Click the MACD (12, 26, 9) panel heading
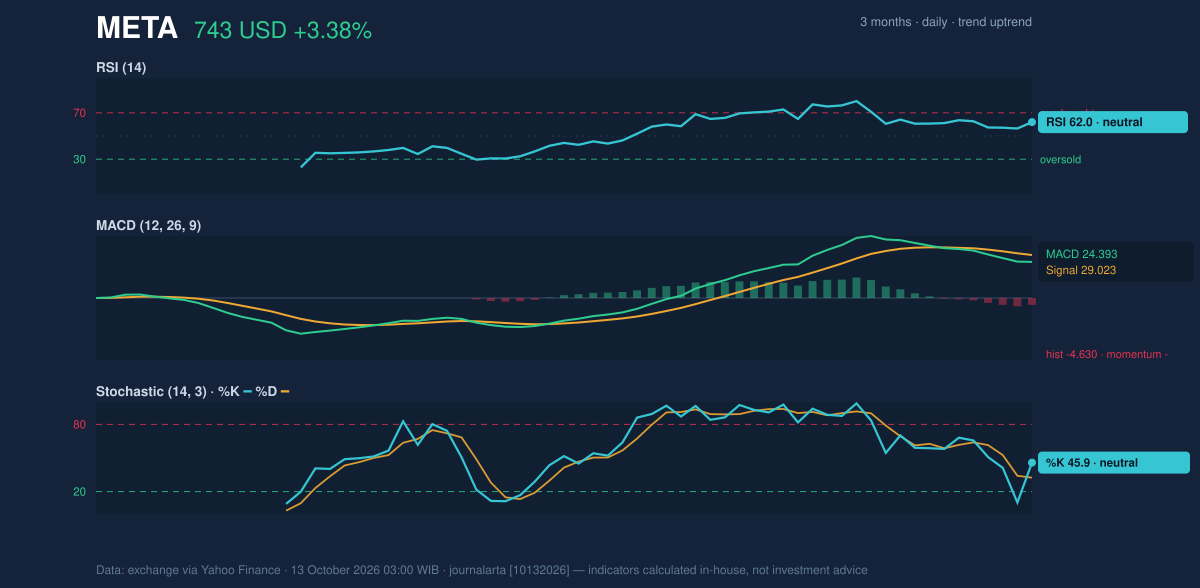The height and width of the screenshot is (588, 1200). [x=148, y=226]
